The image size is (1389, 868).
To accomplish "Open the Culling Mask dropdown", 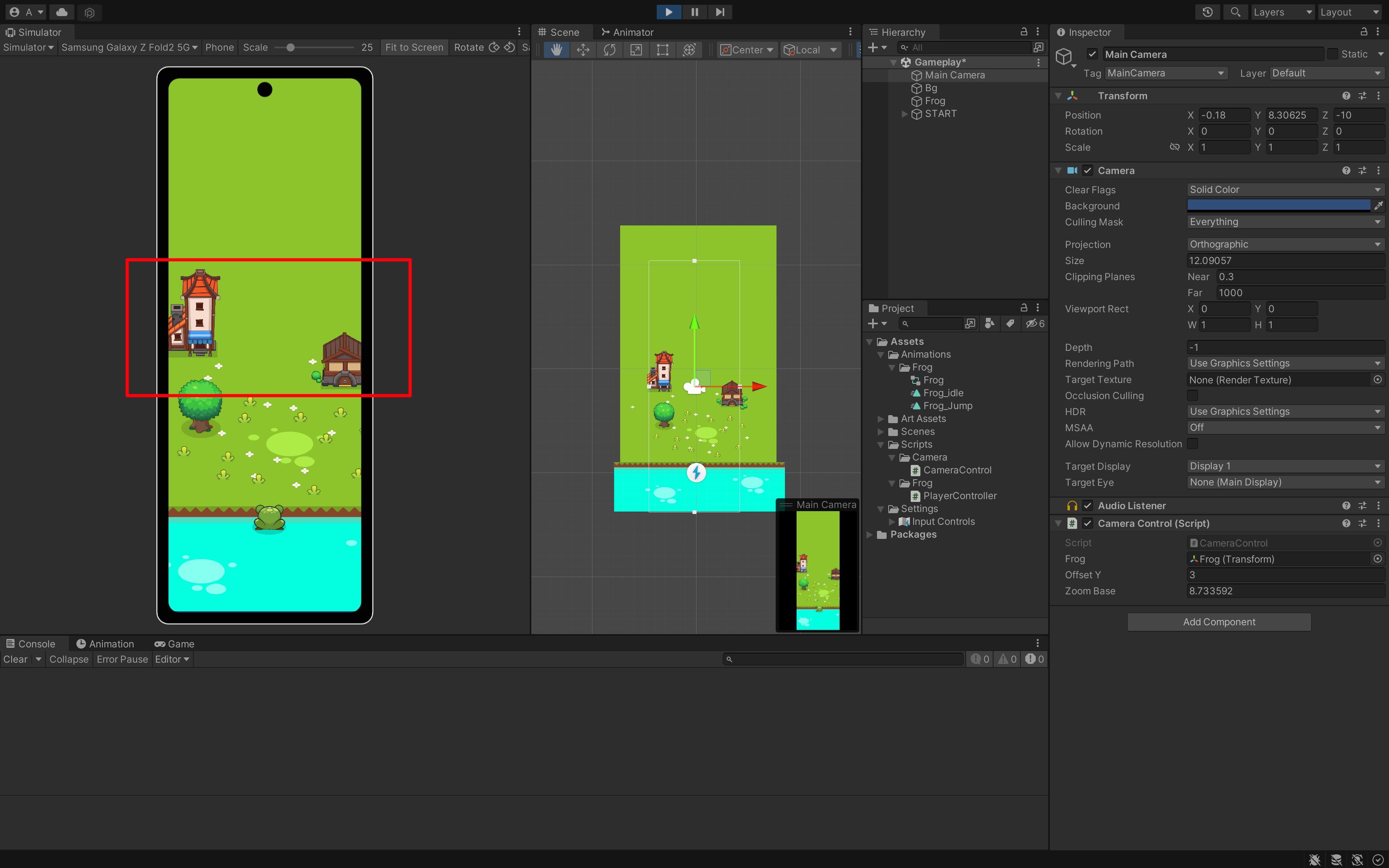I will click(x=1286, y=221).
